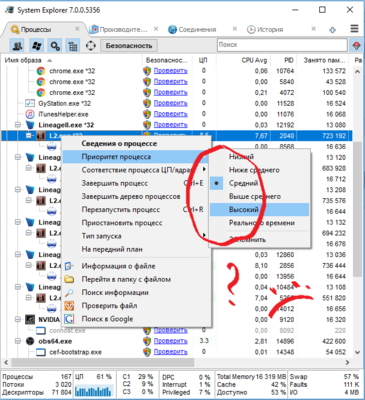Toggle the Windows system processes icon
365x400 pixels.
[x=36, y=45]
